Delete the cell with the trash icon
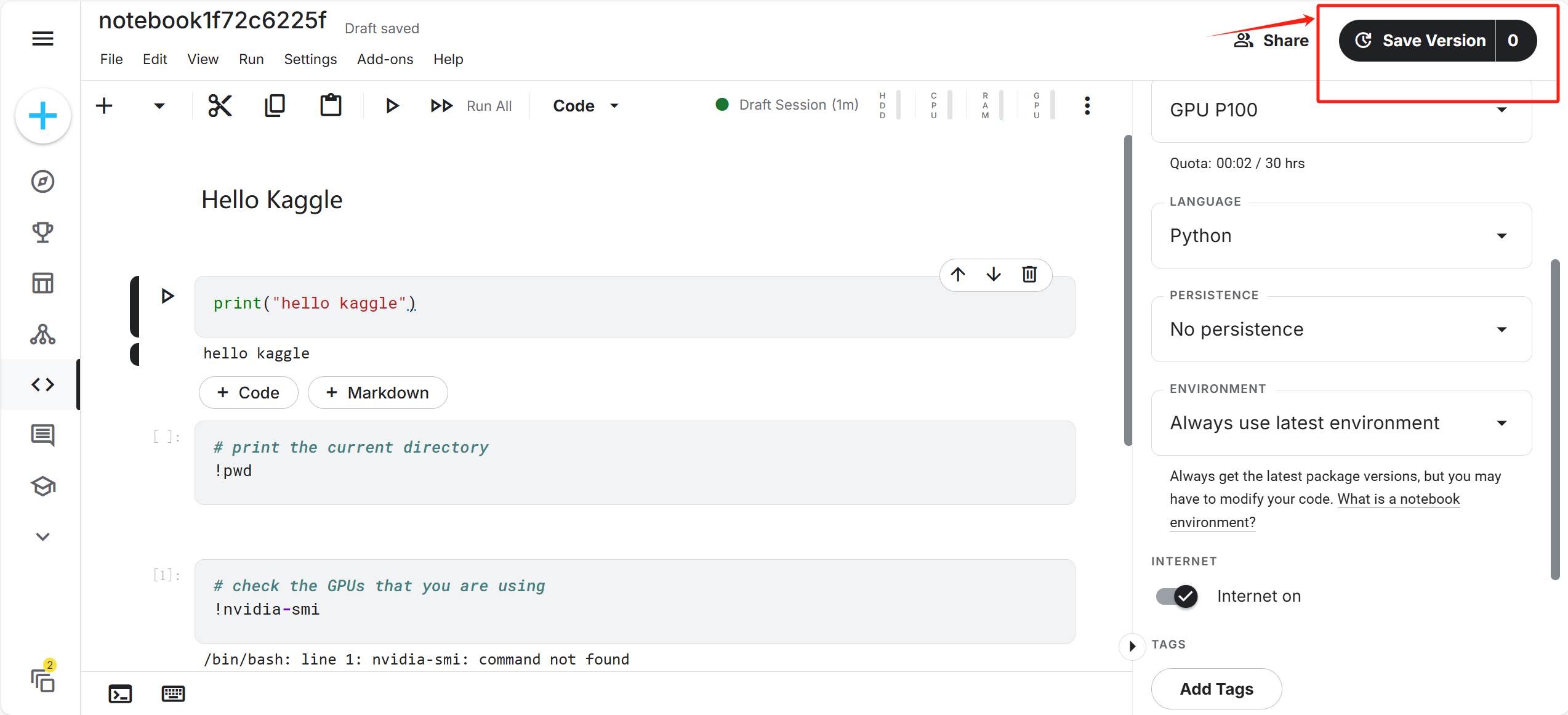Viewport: 1568px width, 715px height. click(x=1029, y=274)
